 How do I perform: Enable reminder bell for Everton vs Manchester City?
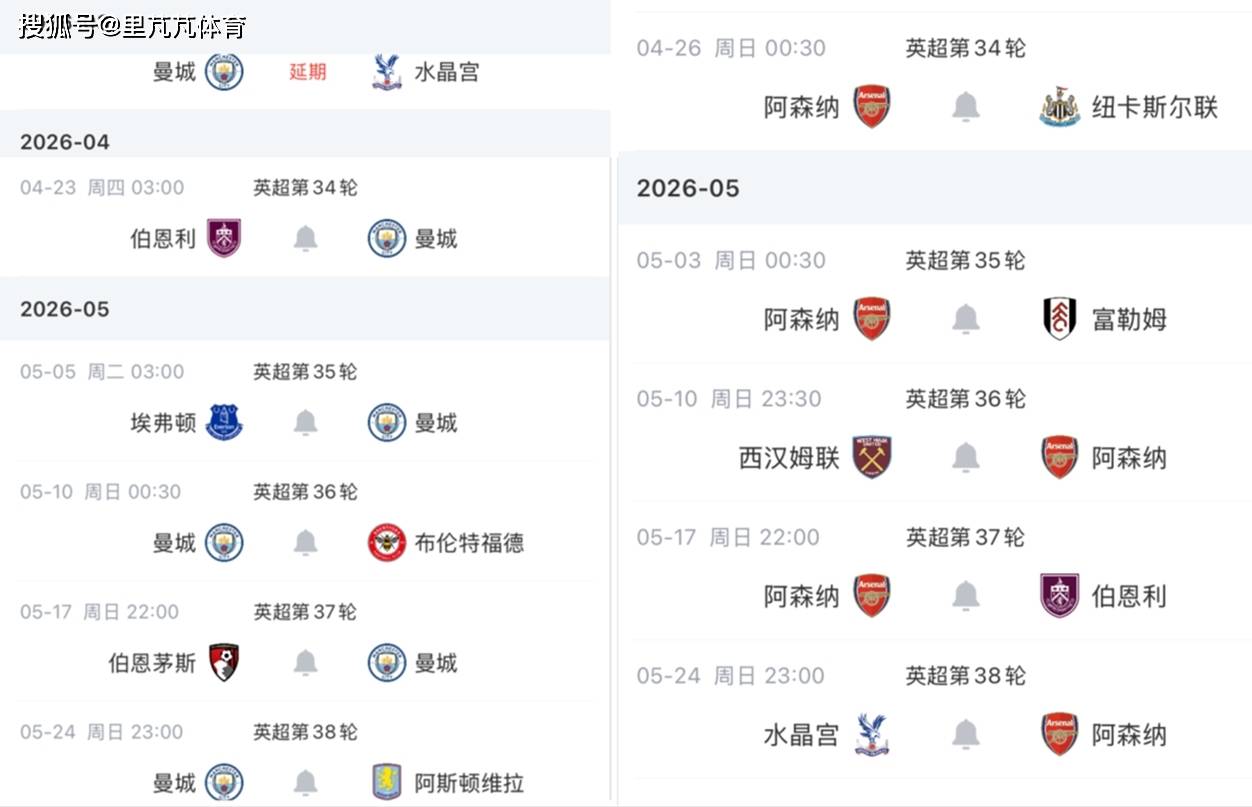[x=305, y=423]
